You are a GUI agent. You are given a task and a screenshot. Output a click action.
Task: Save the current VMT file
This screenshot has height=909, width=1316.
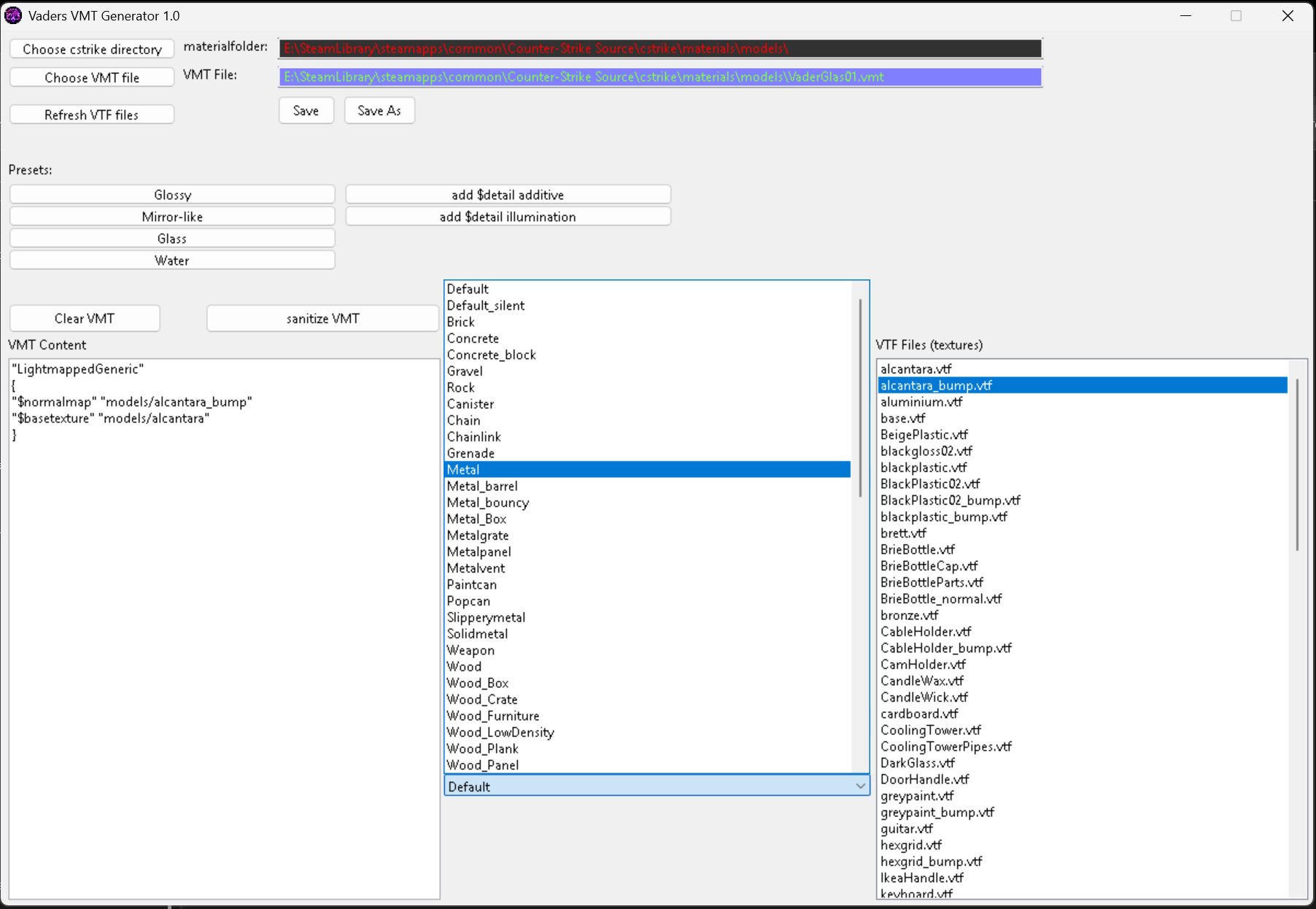coord(306,110)
